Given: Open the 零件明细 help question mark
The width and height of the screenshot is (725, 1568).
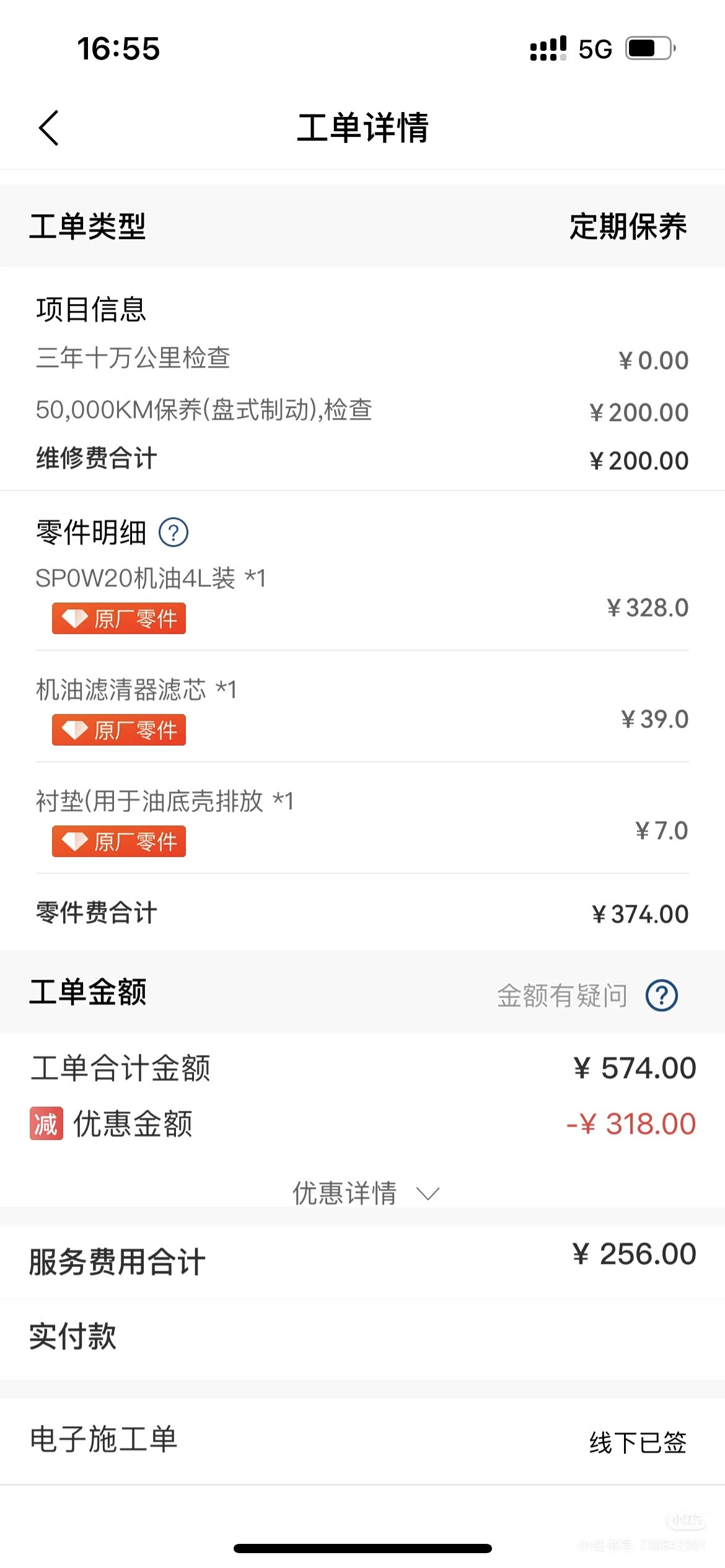Looking at the screenshot, I should [x=174, y=532].
